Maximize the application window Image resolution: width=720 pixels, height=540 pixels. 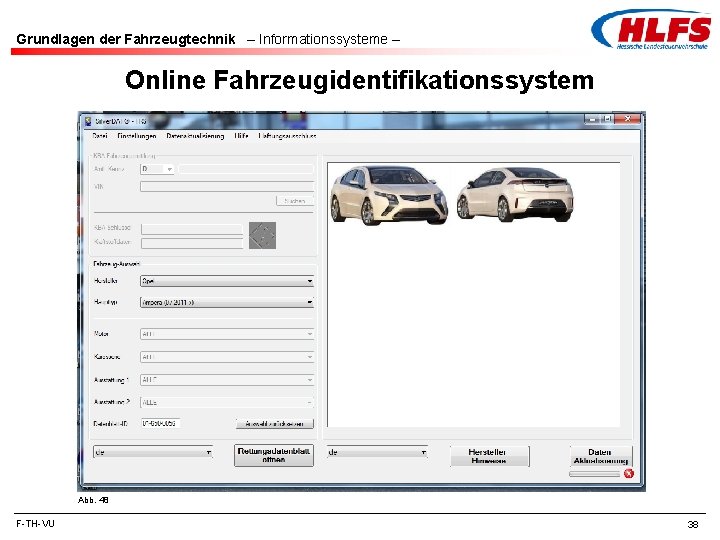click(x=607, y=119)
